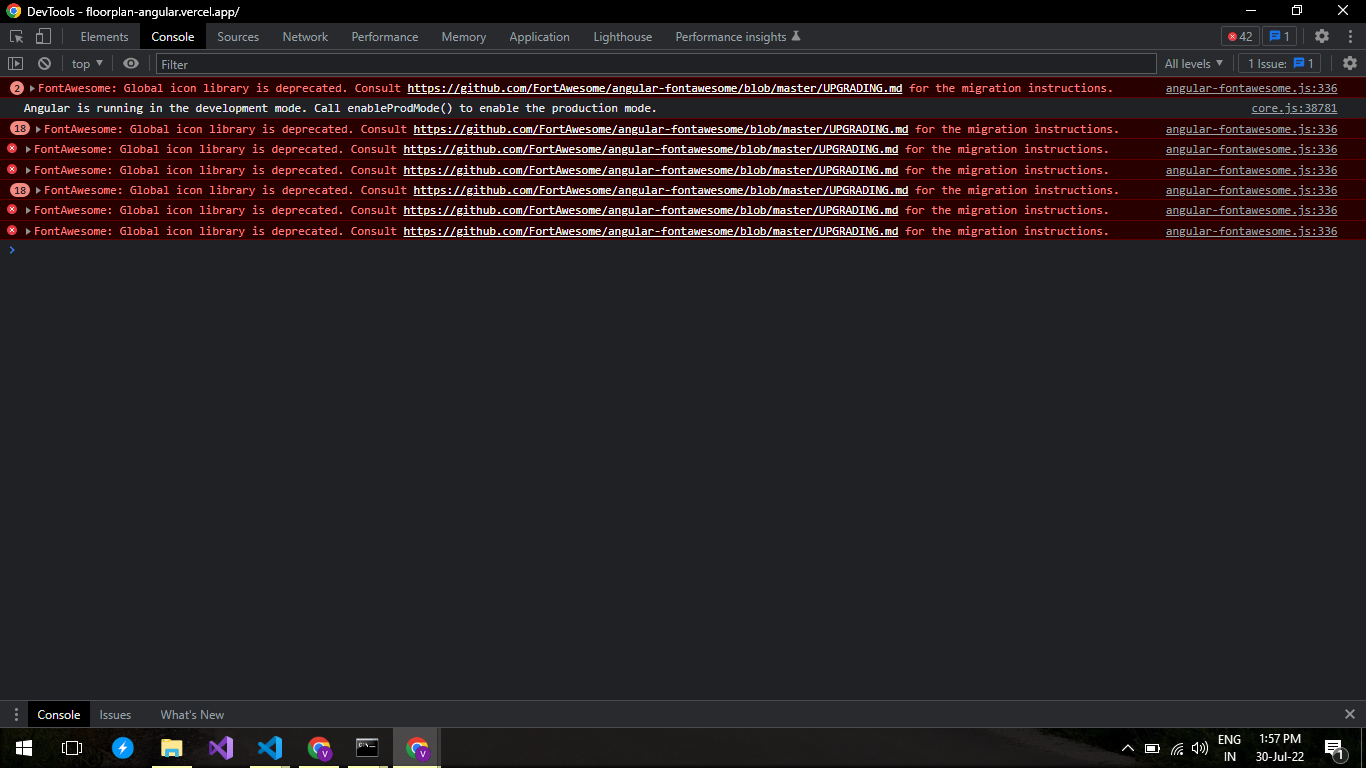
Task: Open the top JavaScript context dropdown
Action: 87,63
